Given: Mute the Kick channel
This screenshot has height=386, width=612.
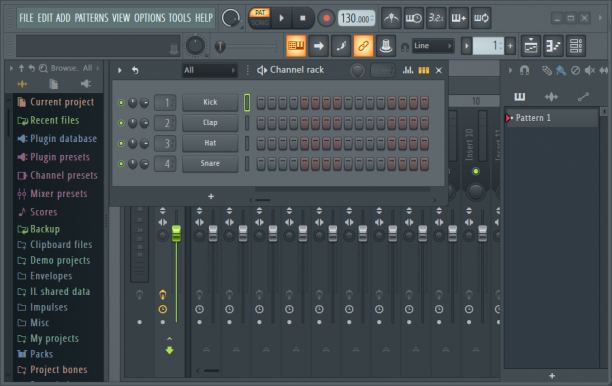Looking at the screenshot, I should 121,103.
